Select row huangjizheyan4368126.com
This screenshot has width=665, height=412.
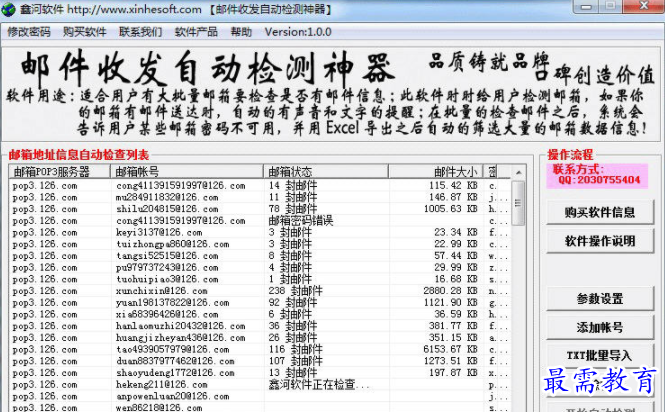point(260,338)
